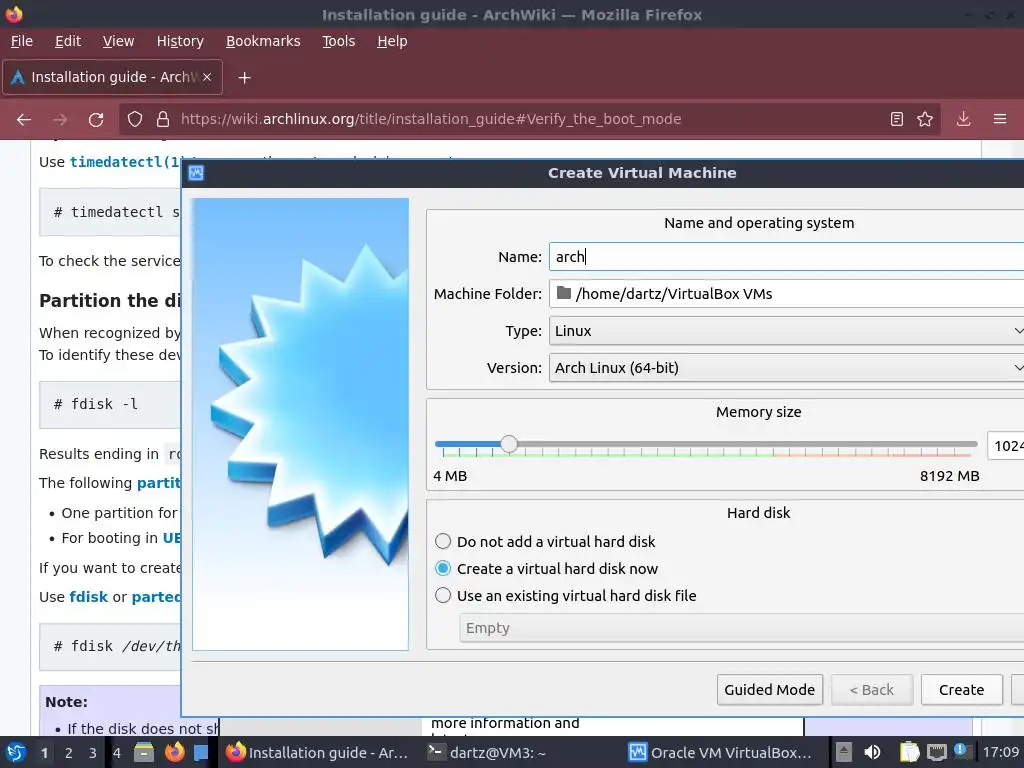Click the Create button
This screenshot has height=768, width=1024.
click(961, 690)
